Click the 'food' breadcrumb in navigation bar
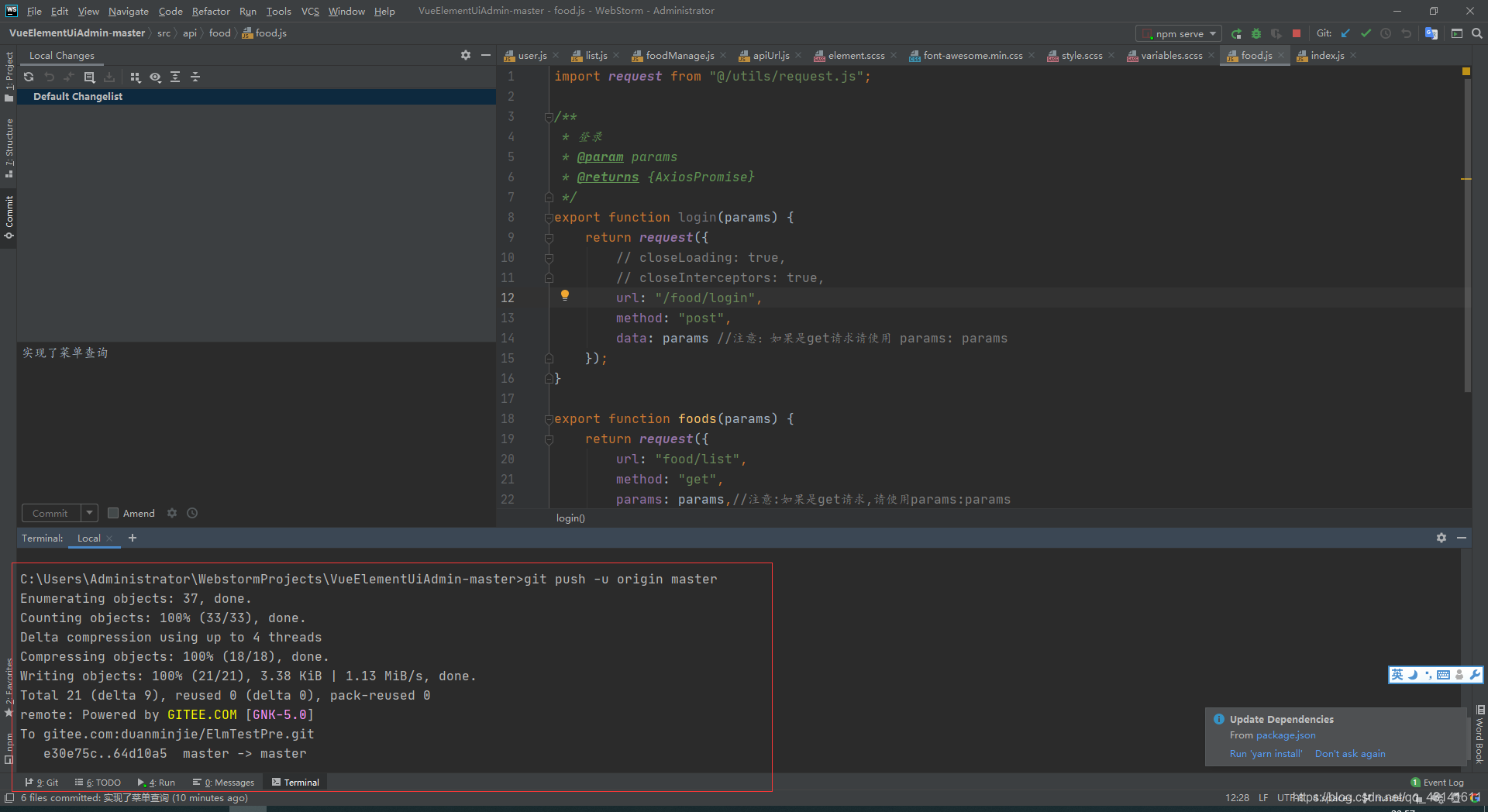This screenshot has height=812, width=1488. click(x=220, y=33)
